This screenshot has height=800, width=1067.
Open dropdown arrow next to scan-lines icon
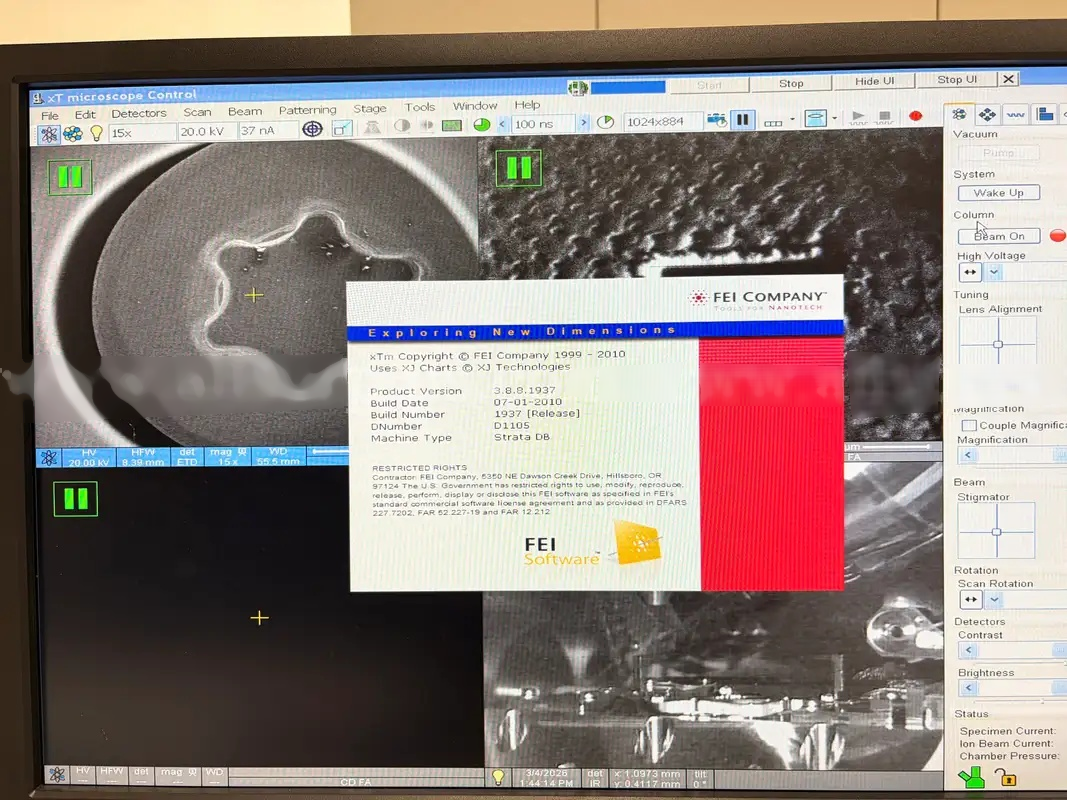tap(792, 119)
